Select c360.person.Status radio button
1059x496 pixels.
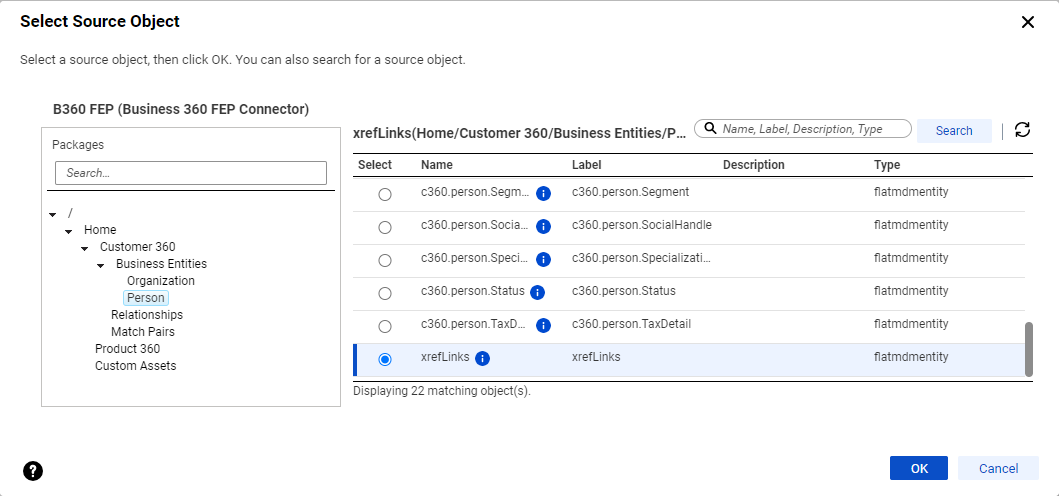coord(385,293)
